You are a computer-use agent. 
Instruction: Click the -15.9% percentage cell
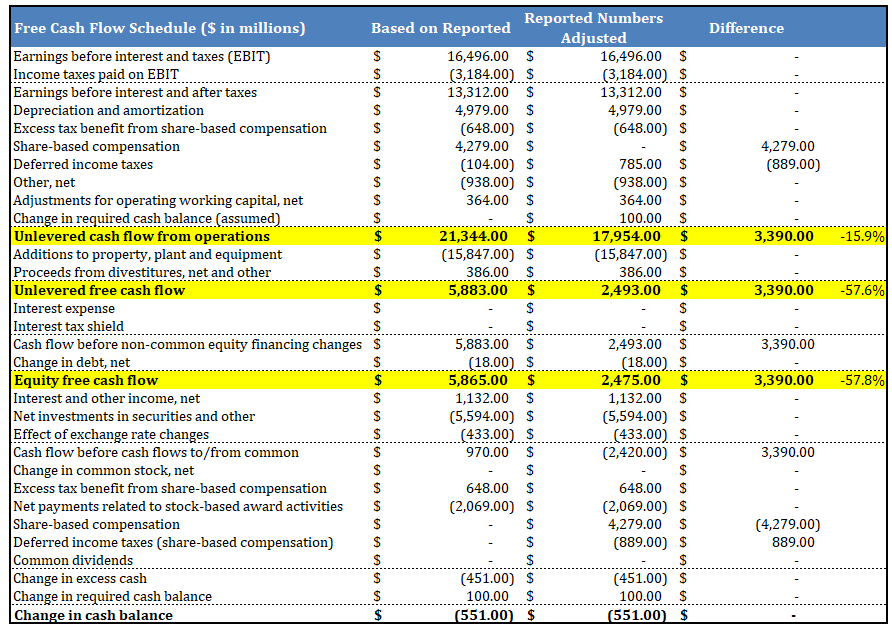click(863, 237)
